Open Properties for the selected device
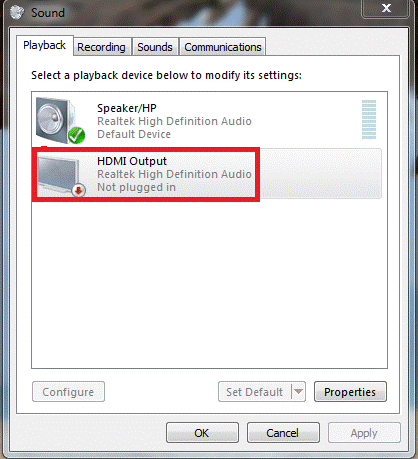 coord(350,392)
